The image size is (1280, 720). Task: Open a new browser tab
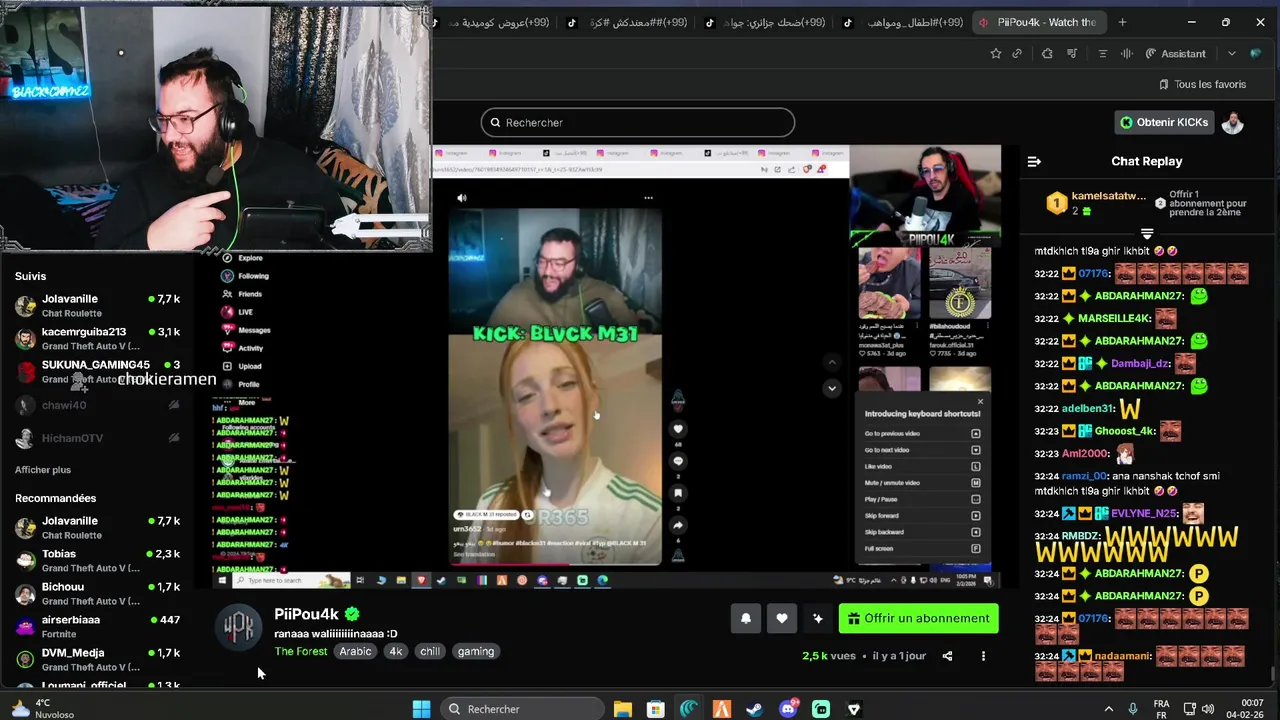click(1122, 22)
